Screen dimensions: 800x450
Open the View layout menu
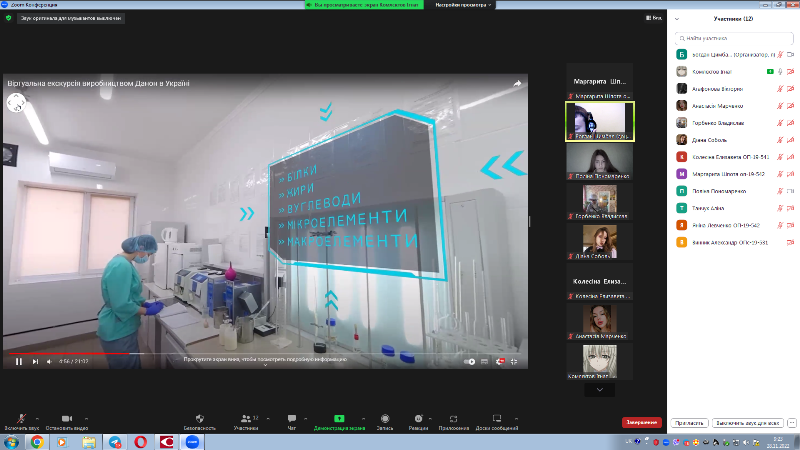656,19
